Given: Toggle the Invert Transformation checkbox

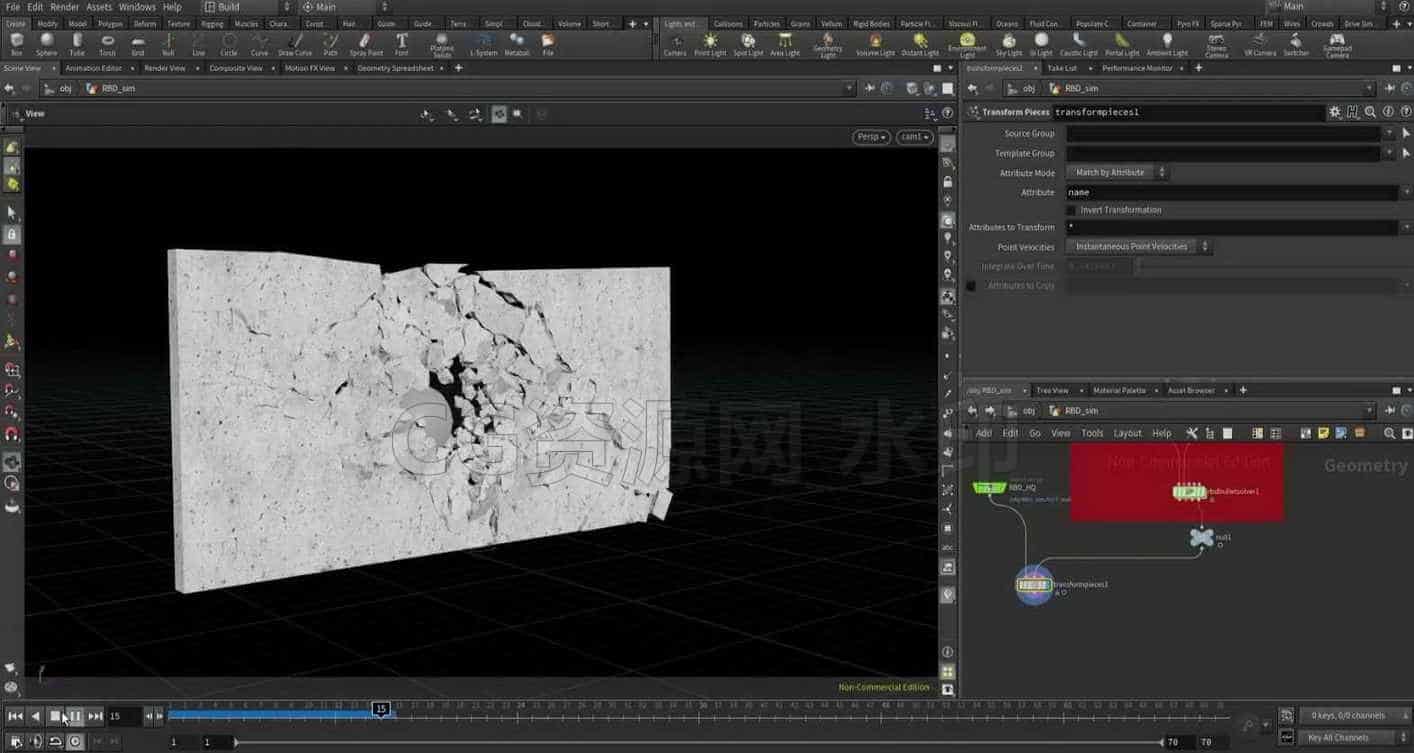Looking at the screenshot, I should 1071,210.
